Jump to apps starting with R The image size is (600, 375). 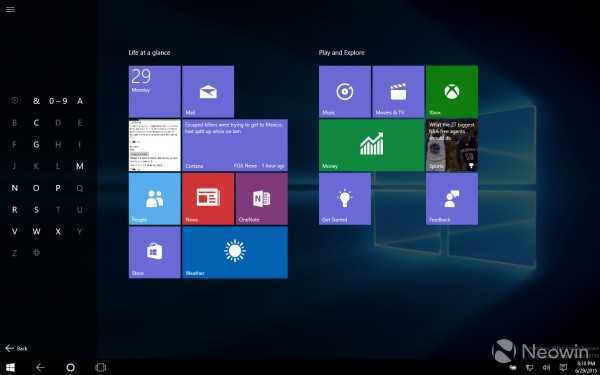click(x=15, y=210)
